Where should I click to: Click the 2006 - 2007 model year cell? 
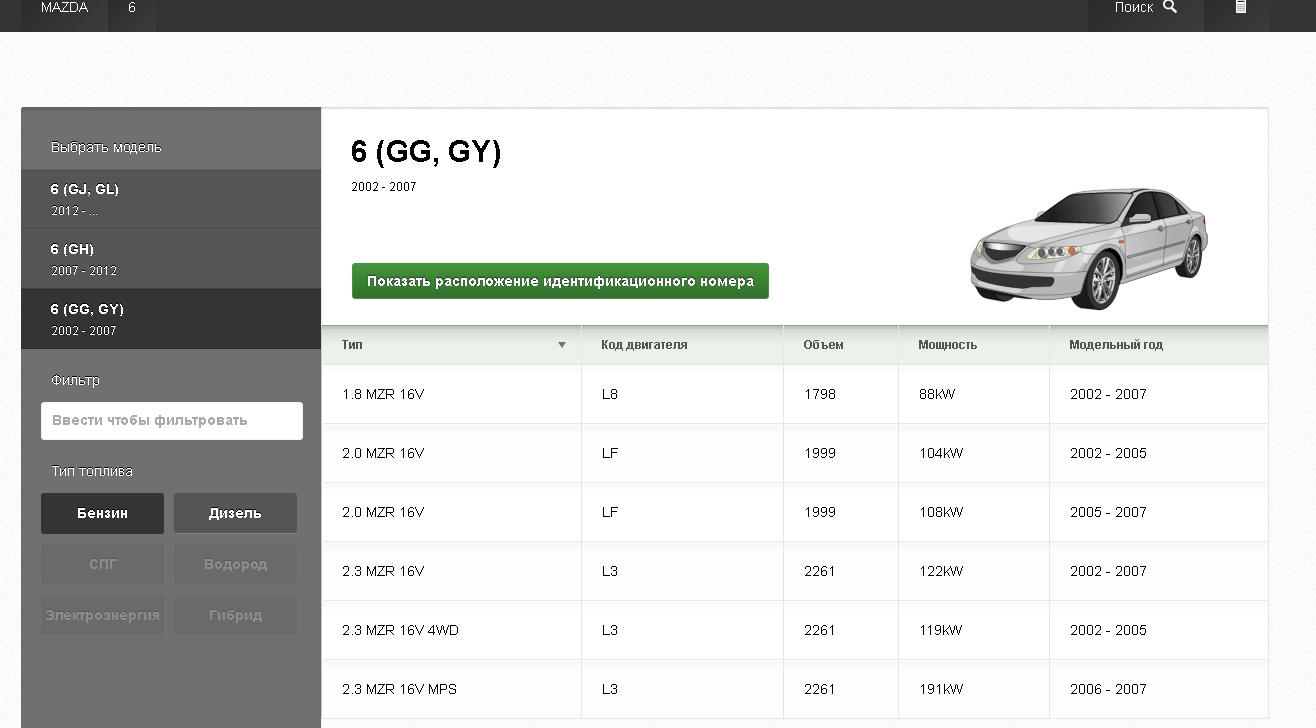click(1159, 689)
